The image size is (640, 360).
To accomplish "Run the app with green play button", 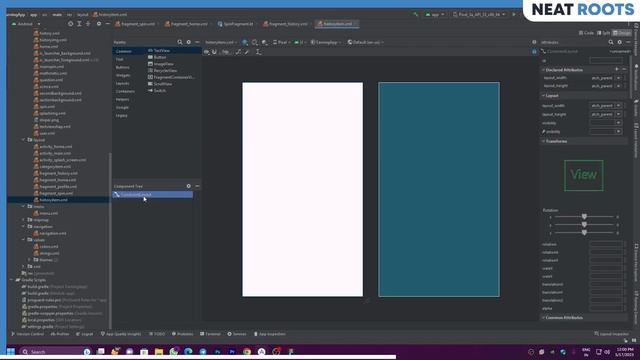I will (x=514, y=14).
